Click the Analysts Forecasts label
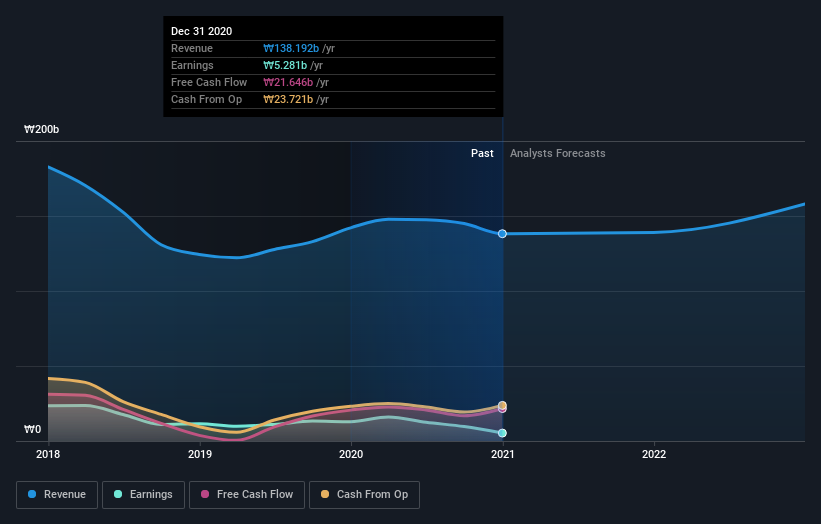The width and height of the screenshot is (821, 524). coord(558,153)
